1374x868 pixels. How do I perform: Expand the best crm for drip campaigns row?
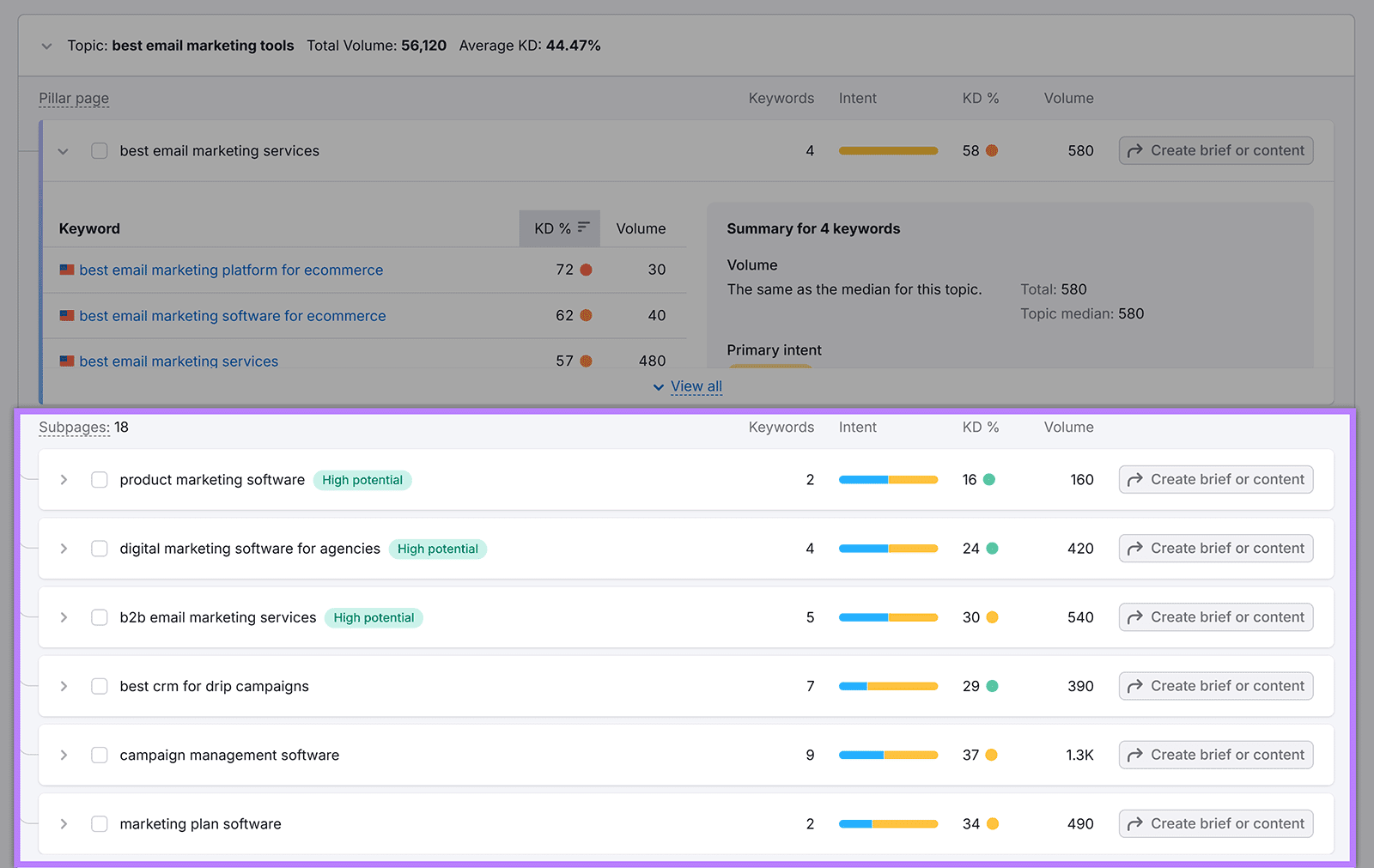pyautogui.click(x=63, y=686)
